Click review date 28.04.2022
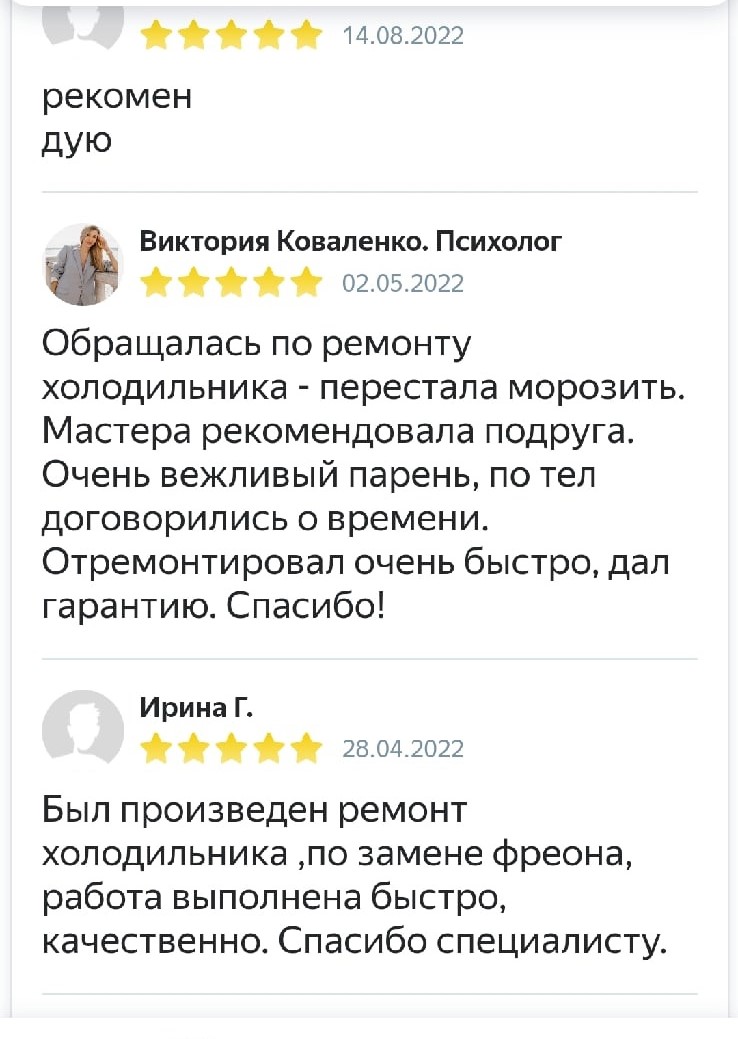Viewport: 738px width, 1039px height. (x=403, y=749)
